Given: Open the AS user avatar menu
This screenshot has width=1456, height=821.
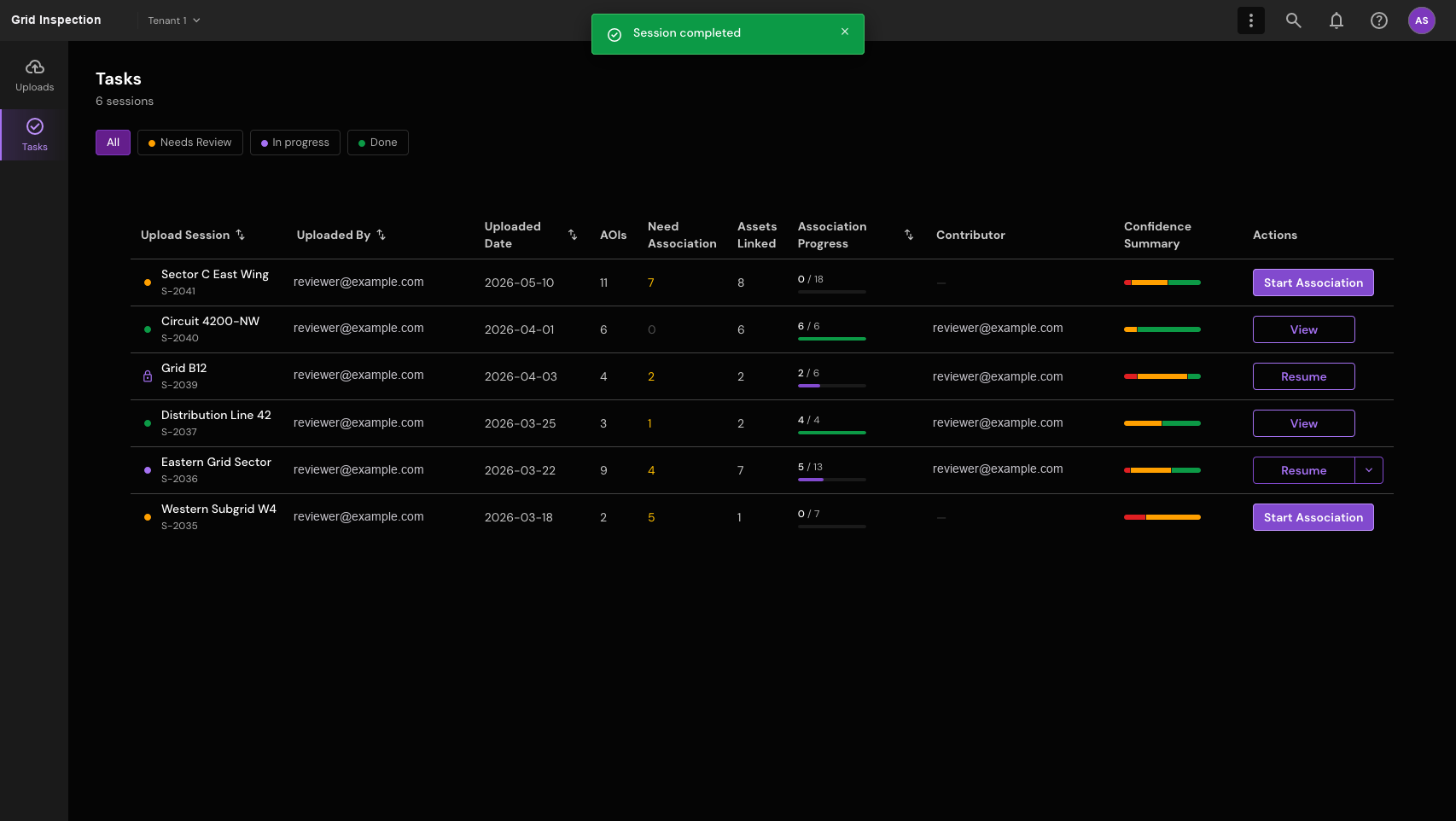Looking at the screenshot, I should pyautogui.click(x=1422, y=20).
